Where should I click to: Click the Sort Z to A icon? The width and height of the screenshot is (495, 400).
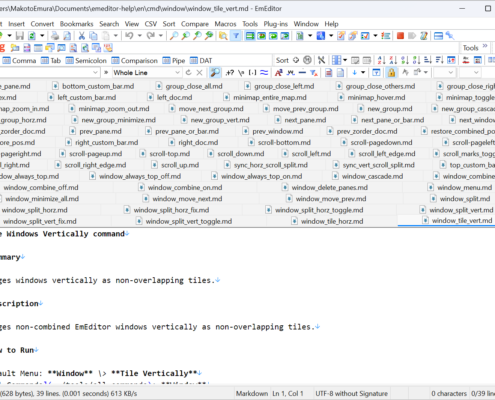coord(393,60)
